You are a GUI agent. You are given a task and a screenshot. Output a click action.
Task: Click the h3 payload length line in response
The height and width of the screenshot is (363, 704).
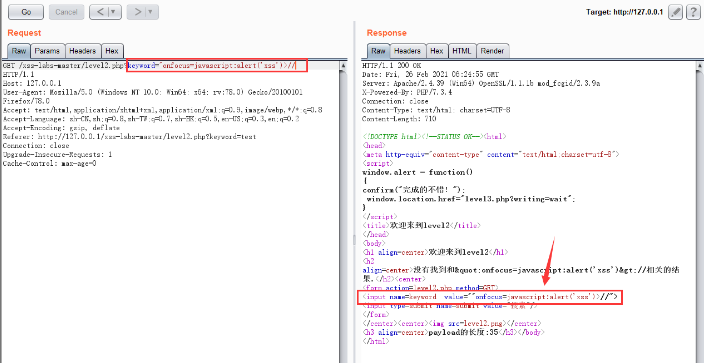453,332
